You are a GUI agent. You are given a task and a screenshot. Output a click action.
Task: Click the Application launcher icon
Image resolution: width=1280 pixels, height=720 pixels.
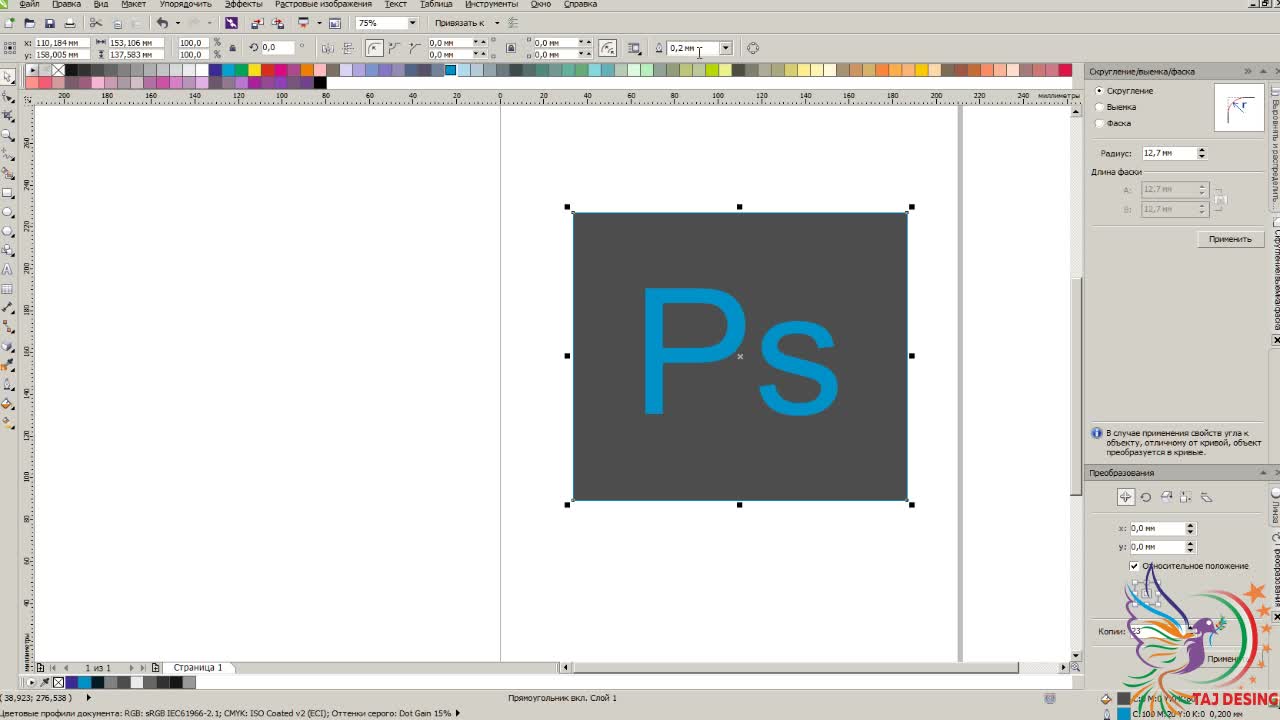coord(303,22)
